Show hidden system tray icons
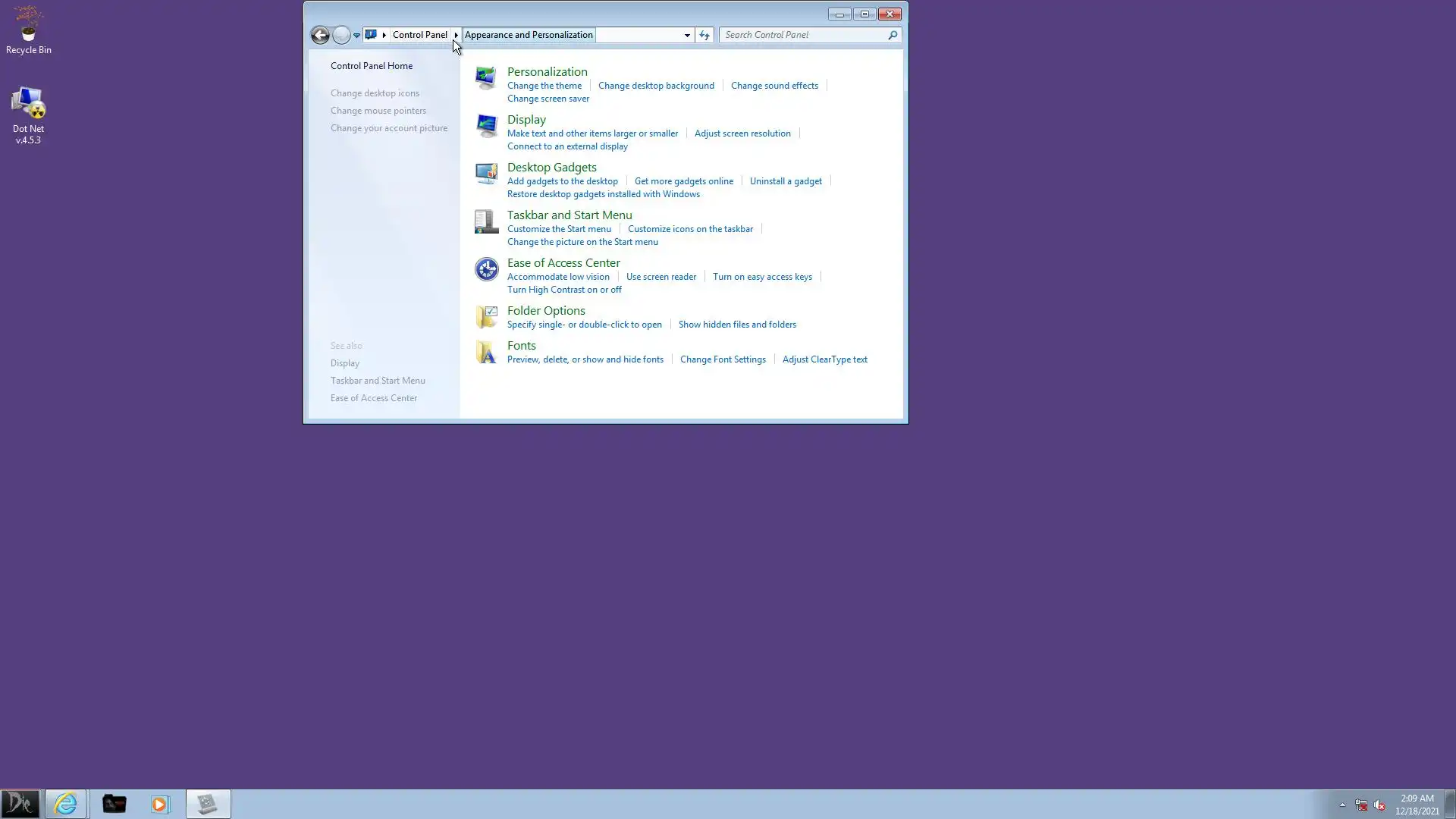 click(x=1342, y=805)
